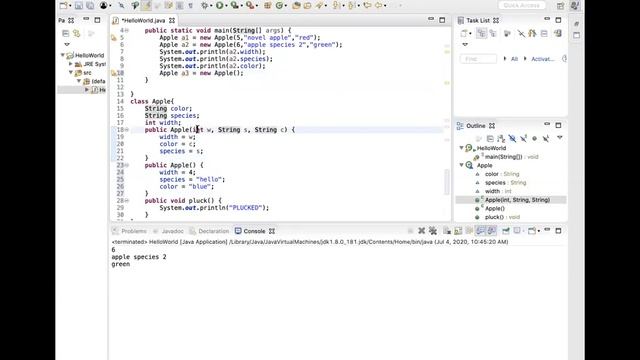This screenshot has width=640, height=360.
Task: Click Collapse All icon in Task List
Action: [x=544, y=33]
